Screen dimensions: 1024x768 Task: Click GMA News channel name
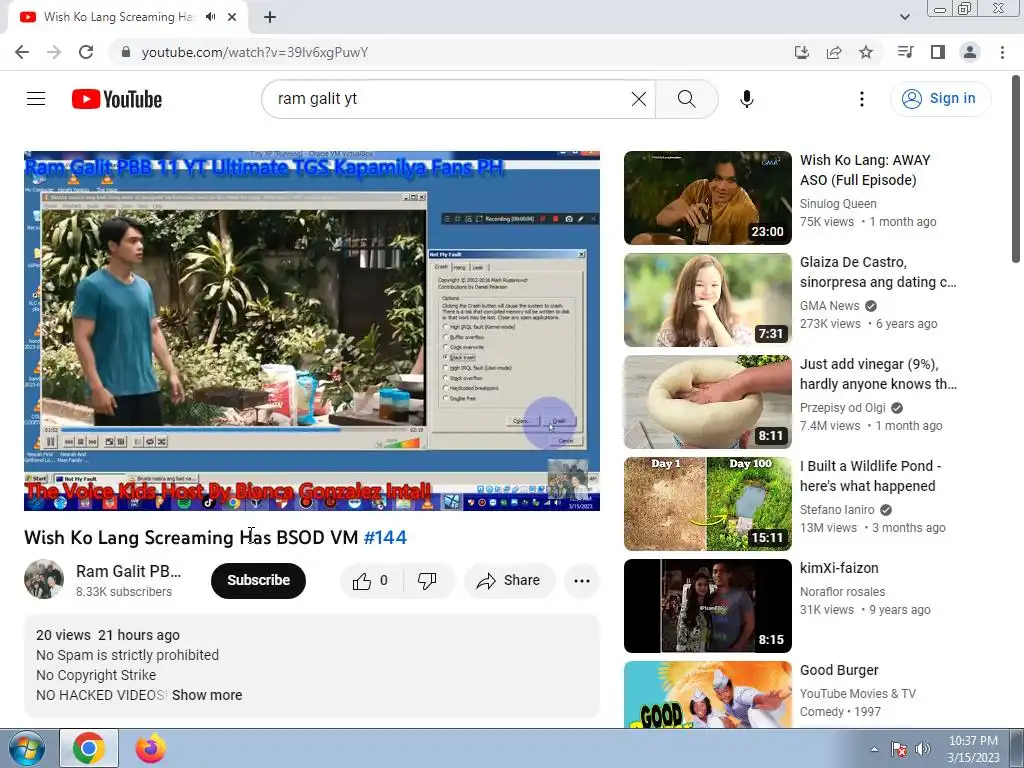pos(829,306)
